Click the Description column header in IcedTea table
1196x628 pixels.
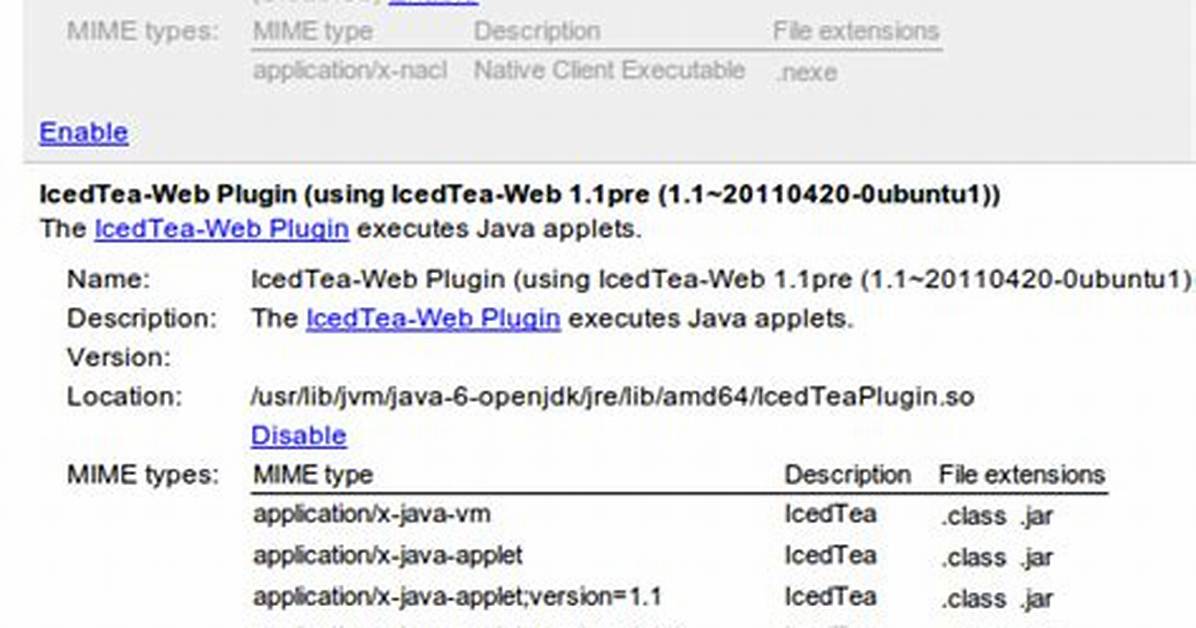point(847,475)
